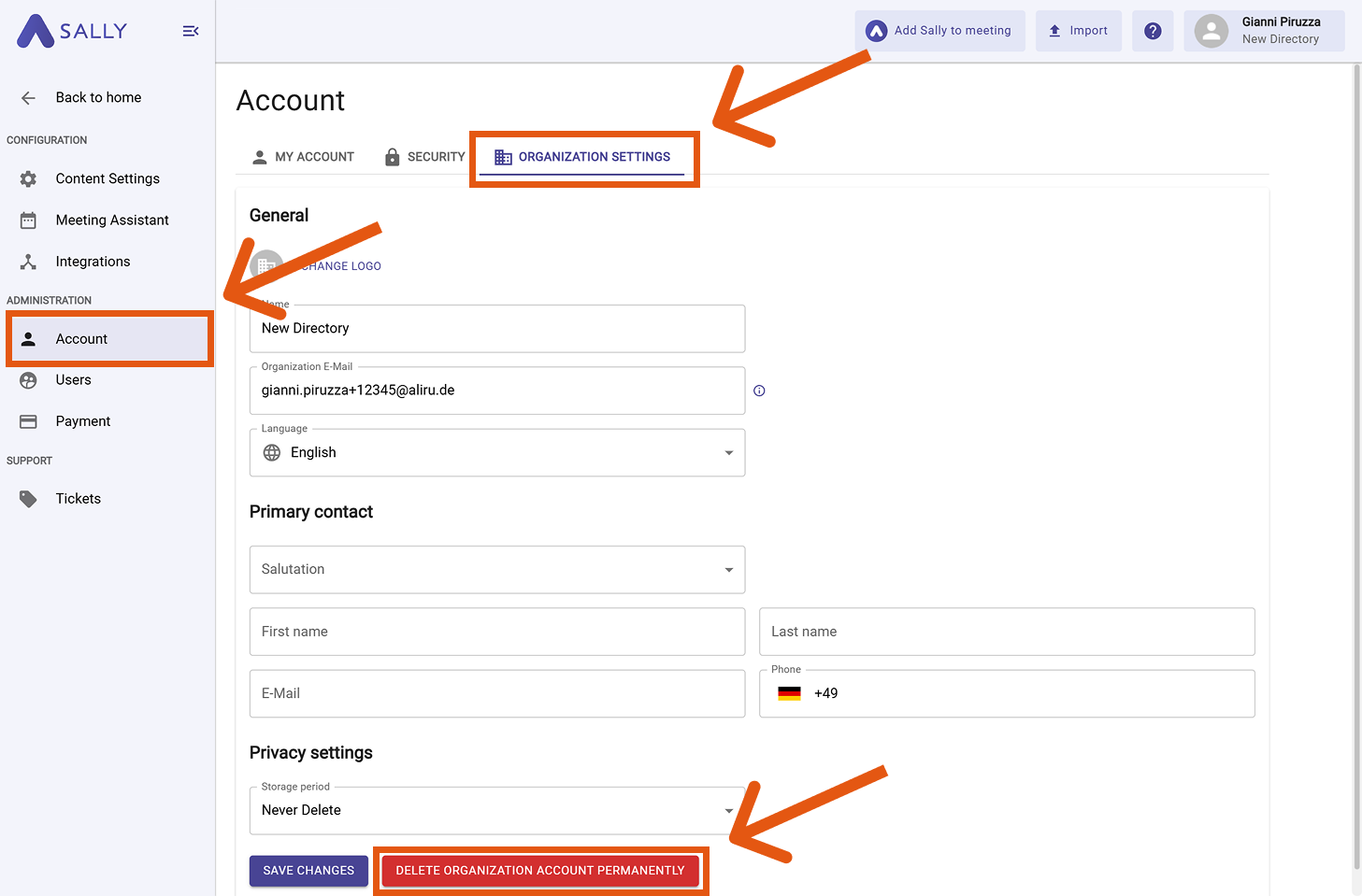Click the German flag country selector
This screenshot has height=896, width=1362.
(x=789, y=693)
